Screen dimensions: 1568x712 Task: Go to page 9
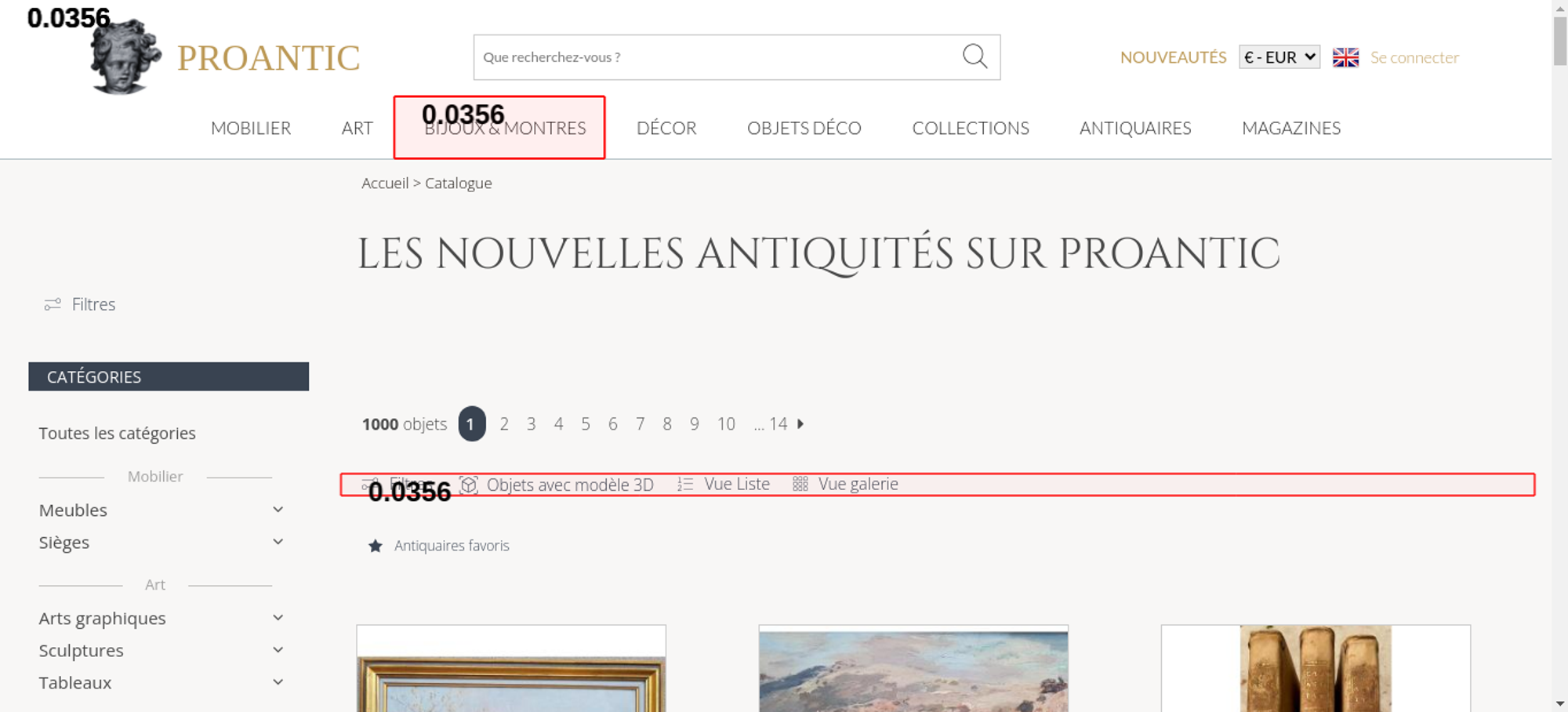pyautogui.click(x=695, y=424)
